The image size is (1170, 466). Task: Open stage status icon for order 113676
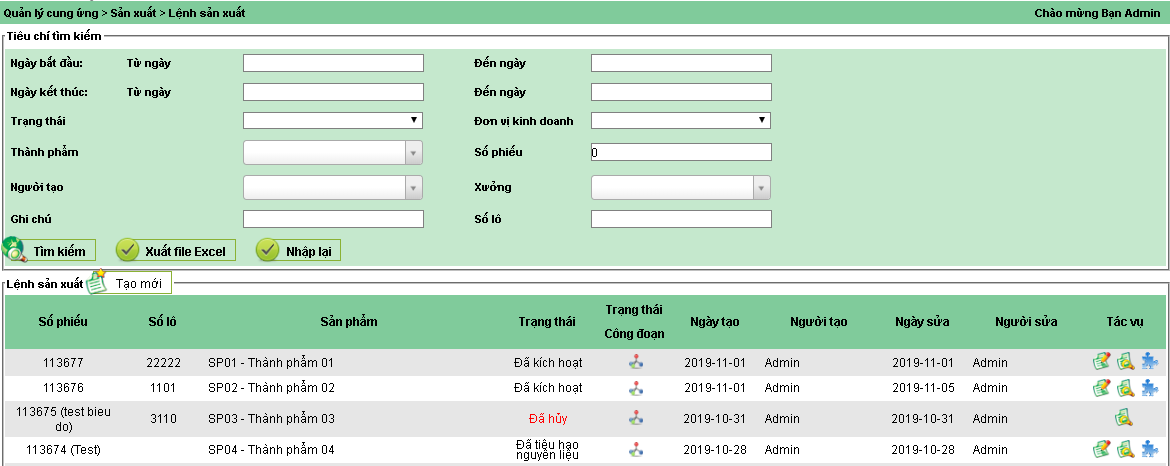pos(635,388)
